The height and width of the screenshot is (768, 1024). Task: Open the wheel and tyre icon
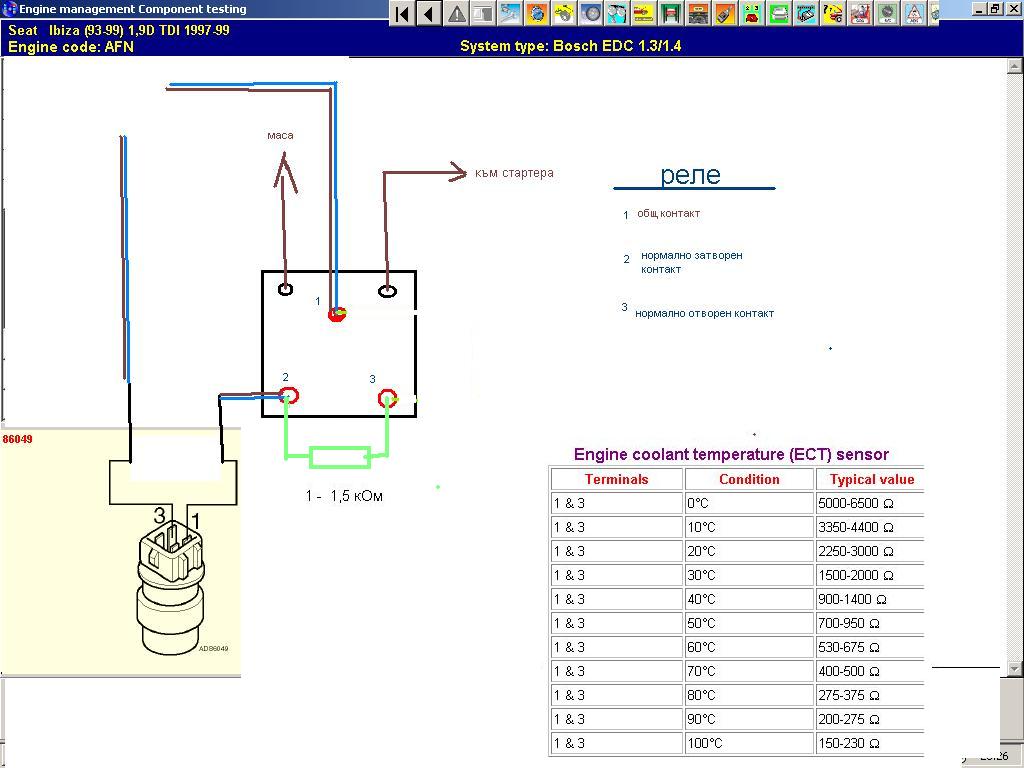point(591,14)
